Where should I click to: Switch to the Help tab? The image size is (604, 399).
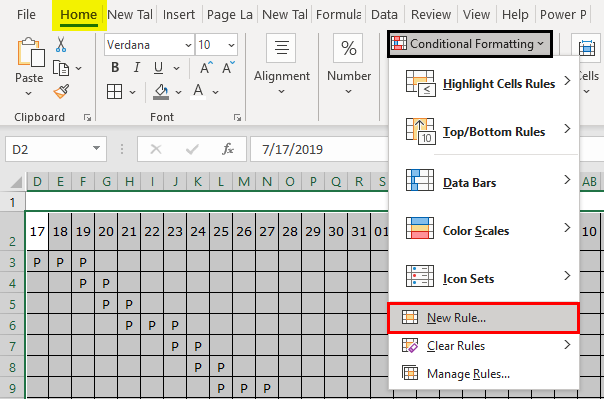pos(515,15)
